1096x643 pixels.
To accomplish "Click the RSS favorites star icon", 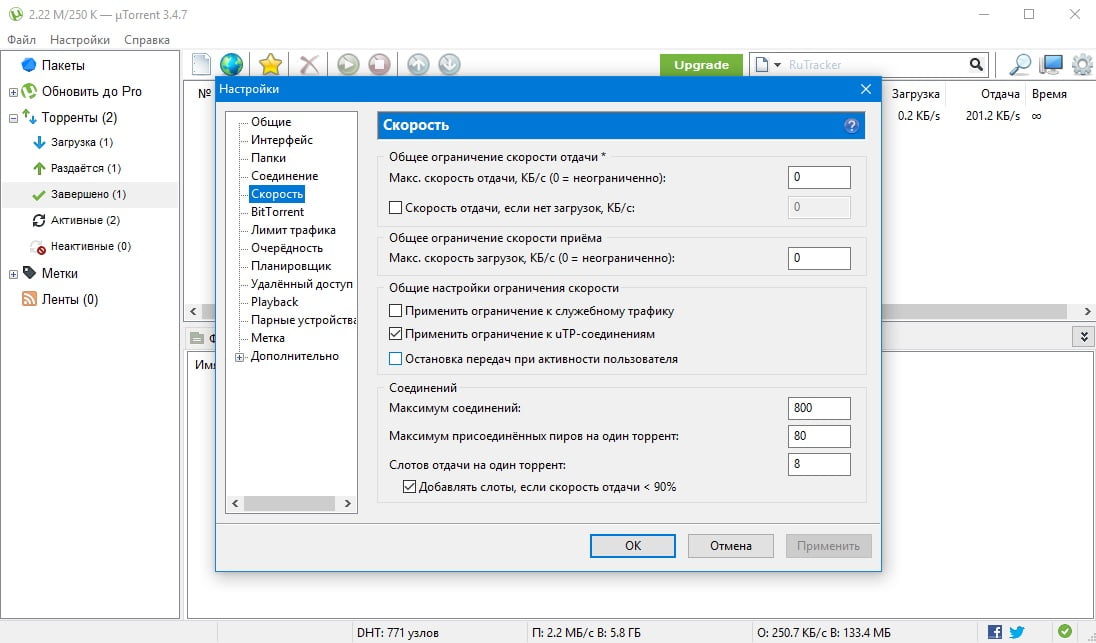I will pos(270,65).
